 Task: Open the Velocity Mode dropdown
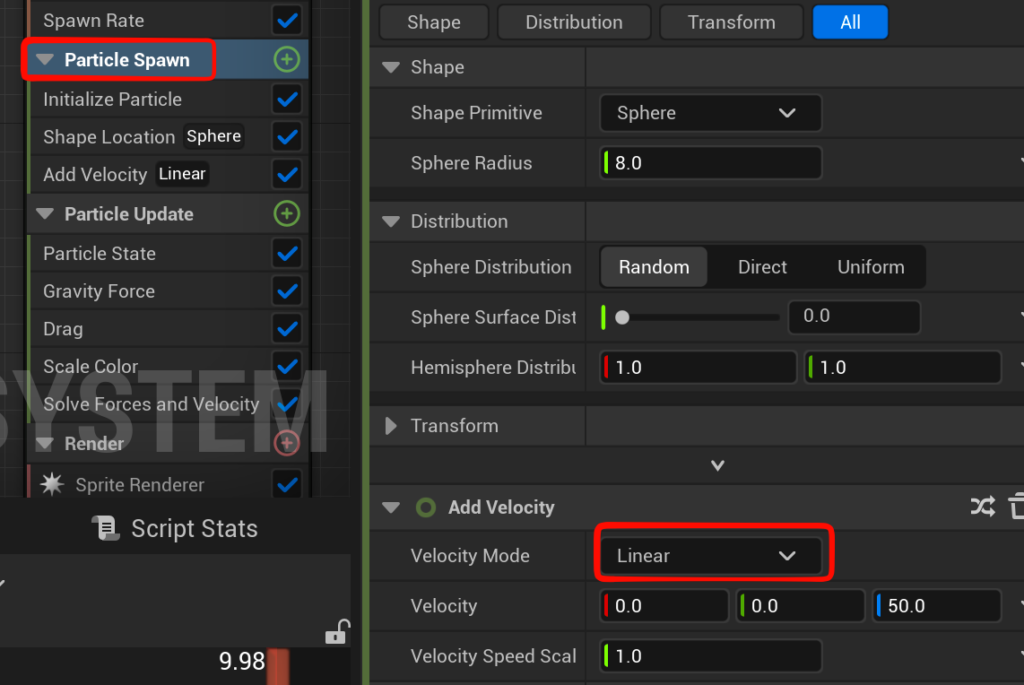pyautogui.click(x=714, y=556)
